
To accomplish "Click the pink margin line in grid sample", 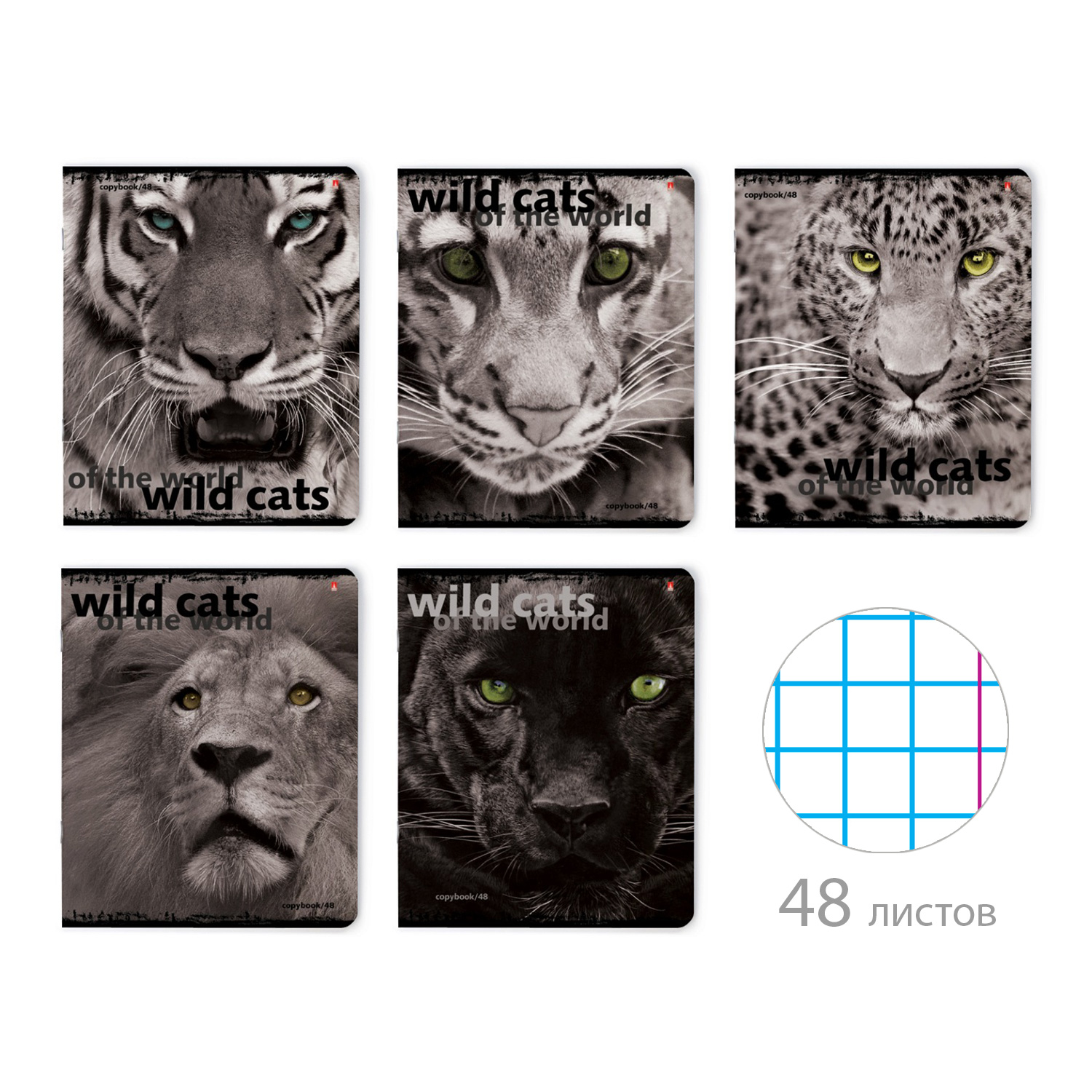I will [979, 731].
